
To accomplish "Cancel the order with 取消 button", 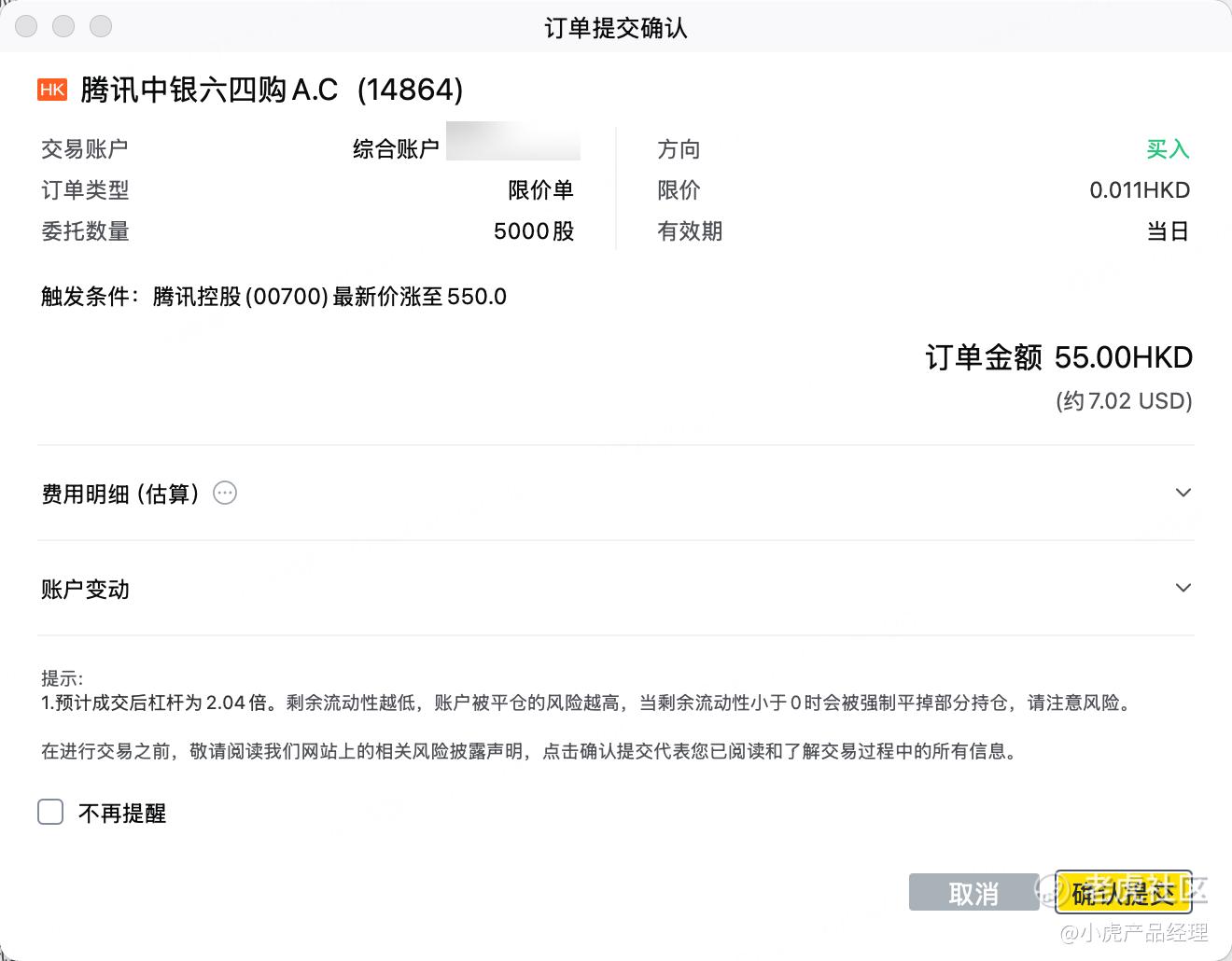I will point(973,892).
